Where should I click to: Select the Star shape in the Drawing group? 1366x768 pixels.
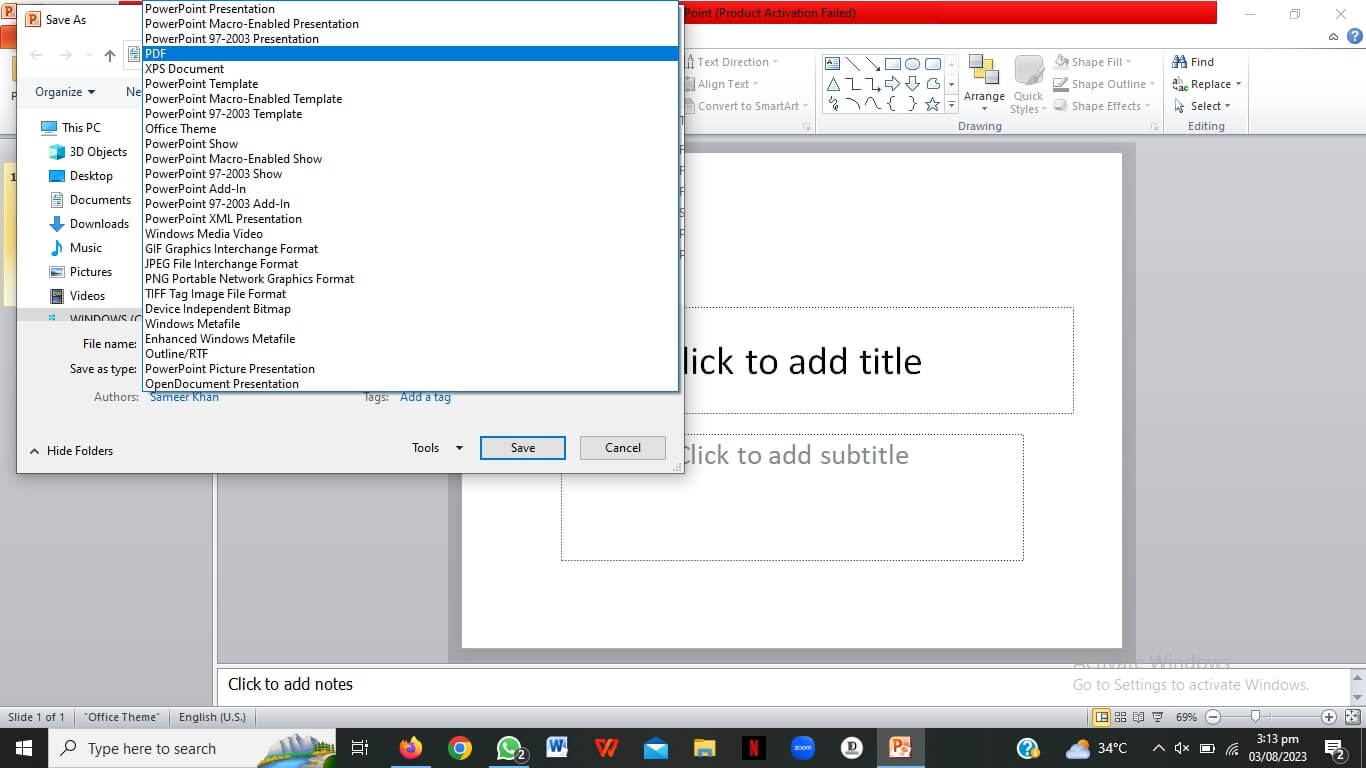tap(932, 104)
